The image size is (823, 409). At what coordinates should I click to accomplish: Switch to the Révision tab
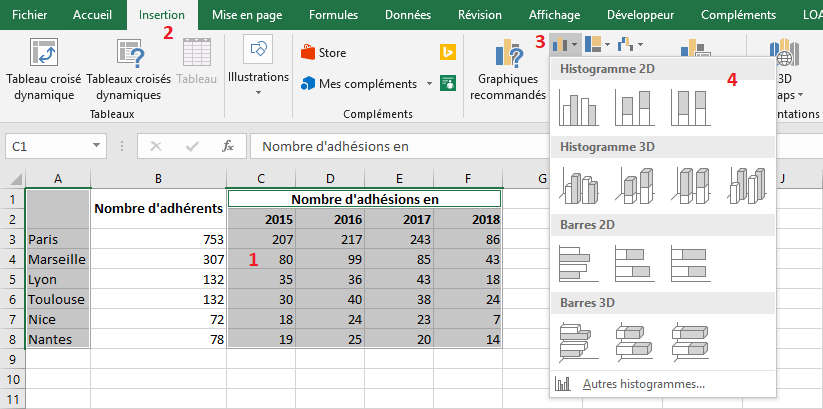coord(479,15)
